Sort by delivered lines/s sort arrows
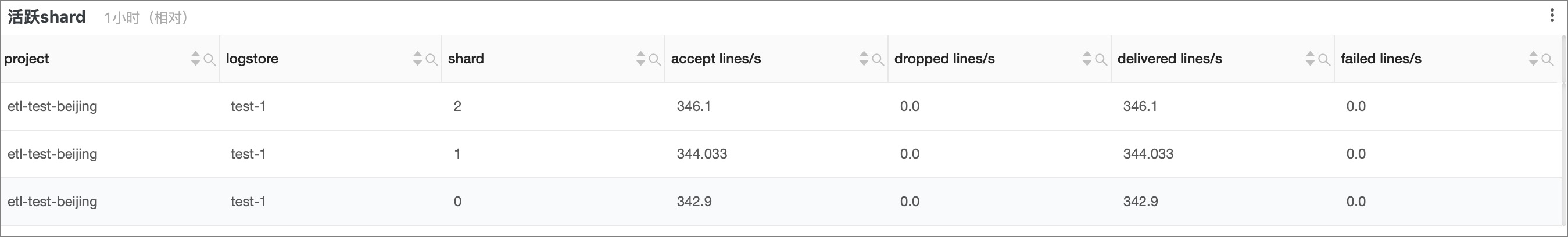This screenshot has width=1568, height=237. pos(1311,58)
